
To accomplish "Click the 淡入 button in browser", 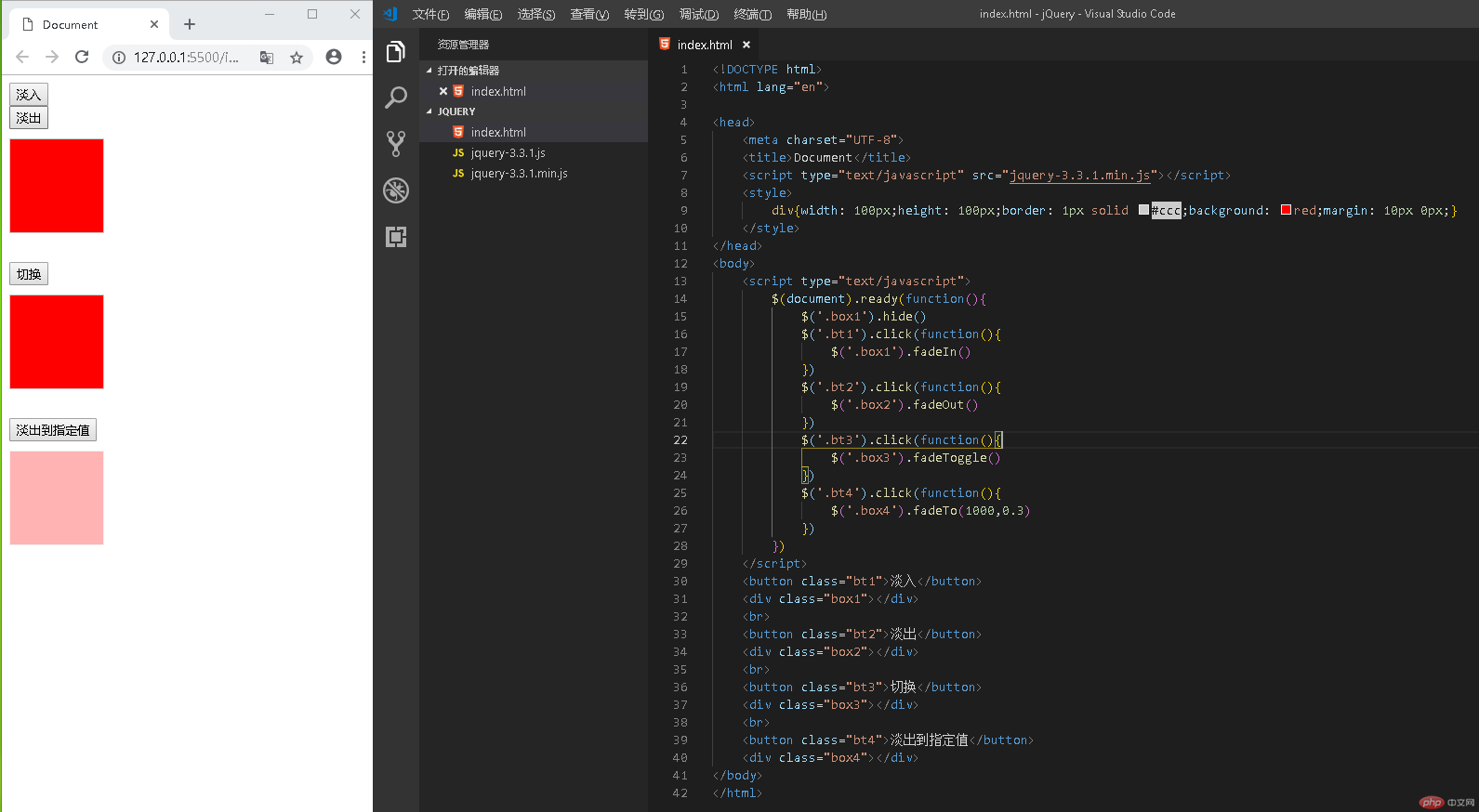I will [29, 94].
